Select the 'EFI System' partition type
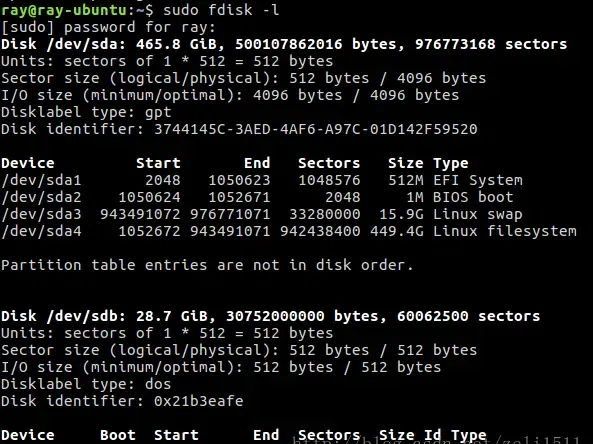This screenshot has width=593, height=444. tap(478, 180)
